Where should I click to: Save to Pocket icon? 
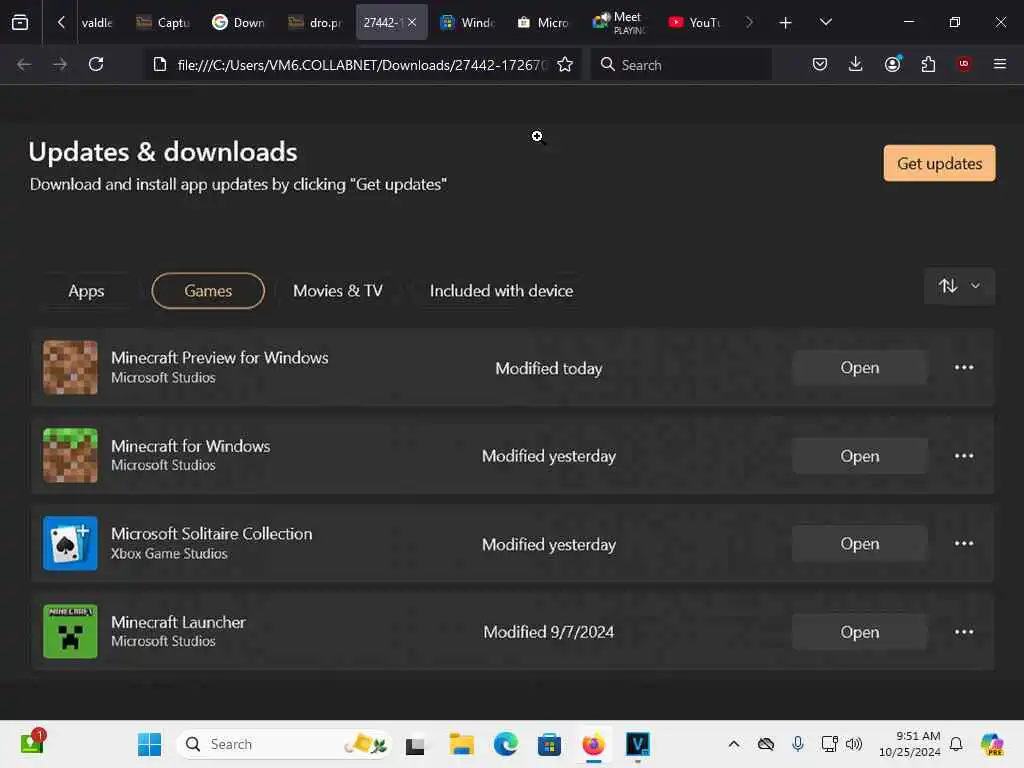click(820, 64)
